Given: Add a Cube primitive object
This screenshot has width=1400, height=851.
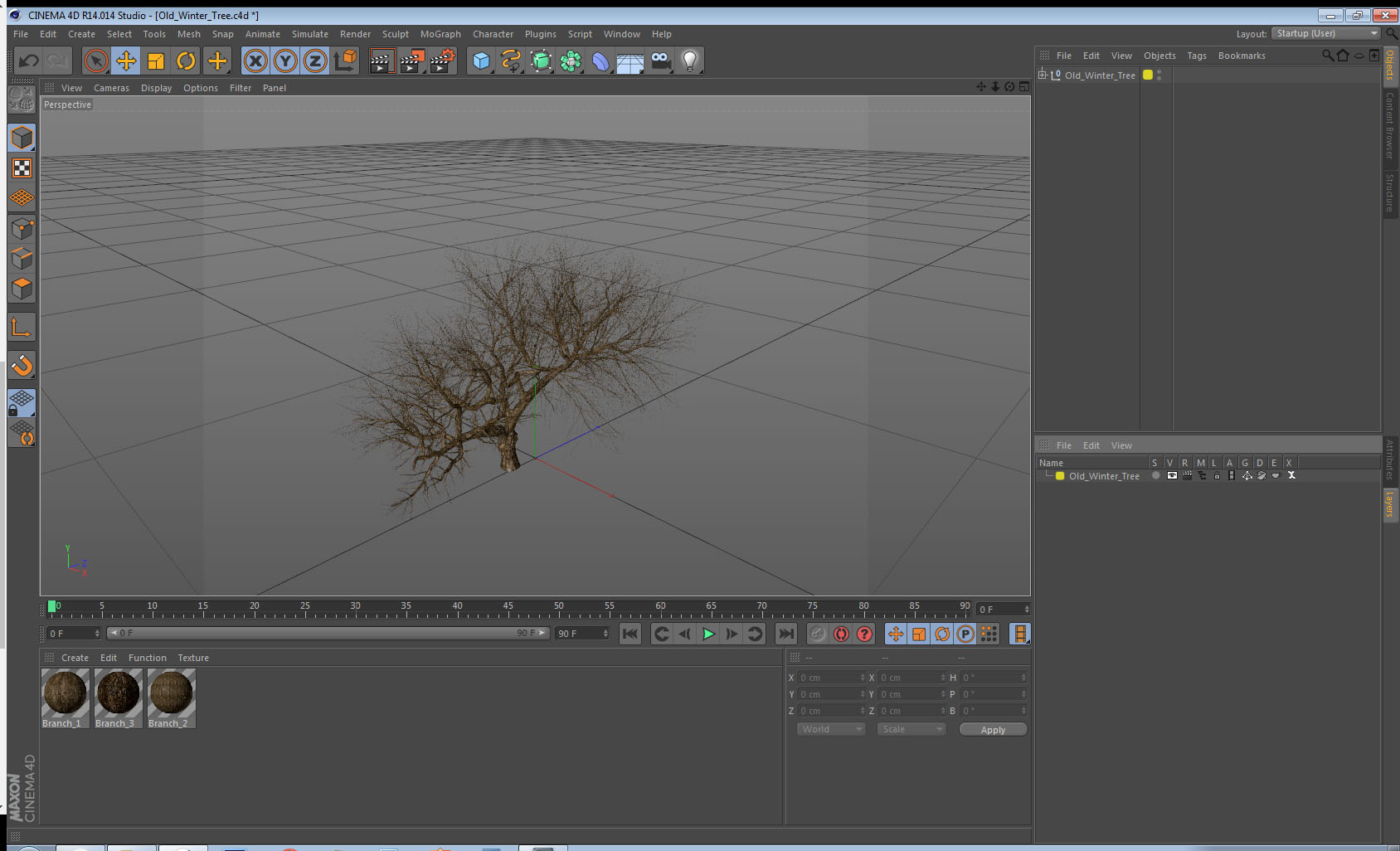Looking at the screenshot, I should point(481,61).
